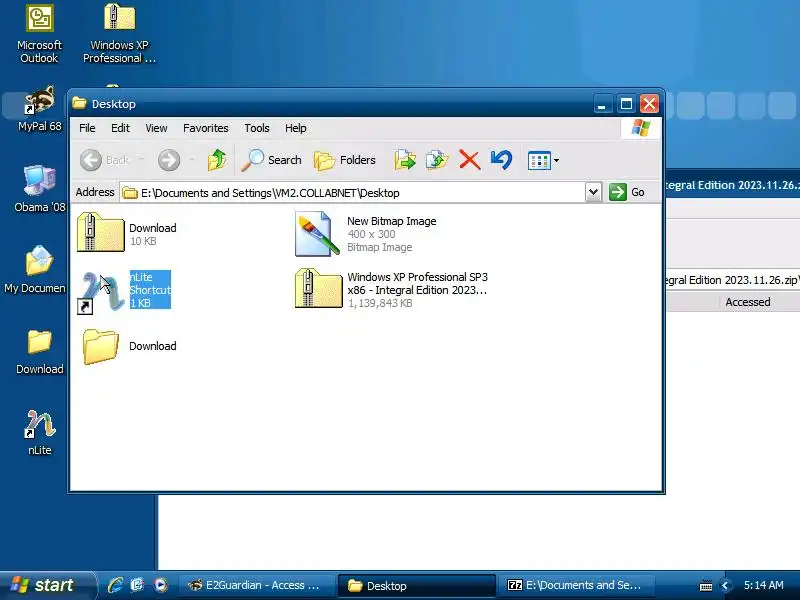Toggle the Folders pane
The height and width of the screenshot is (600, 800).
point(345,160)
